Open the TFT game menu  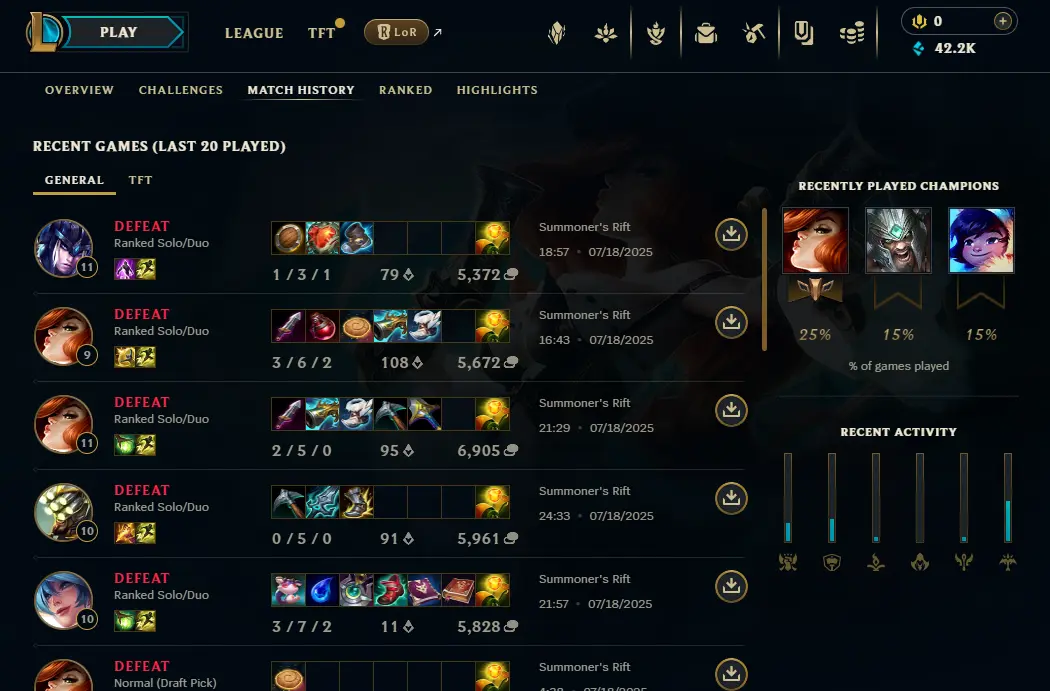coord(321,33)
